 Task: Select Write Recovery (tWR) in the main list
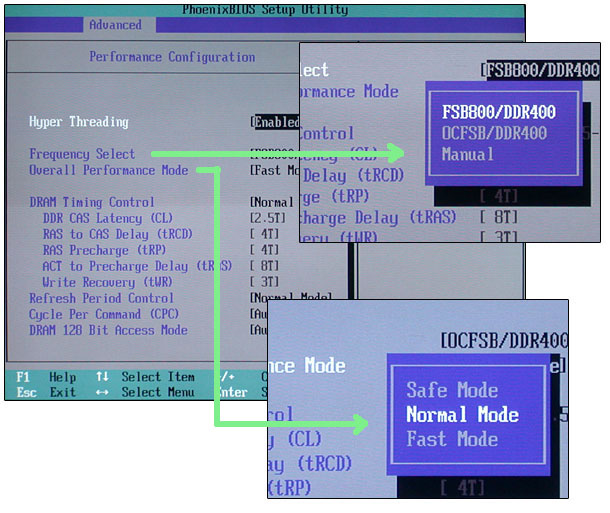coord(107,282)
